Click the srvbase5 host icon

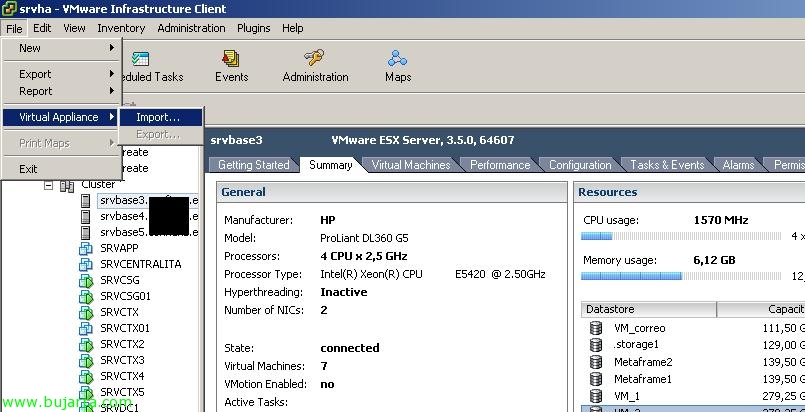click(86, 232)
